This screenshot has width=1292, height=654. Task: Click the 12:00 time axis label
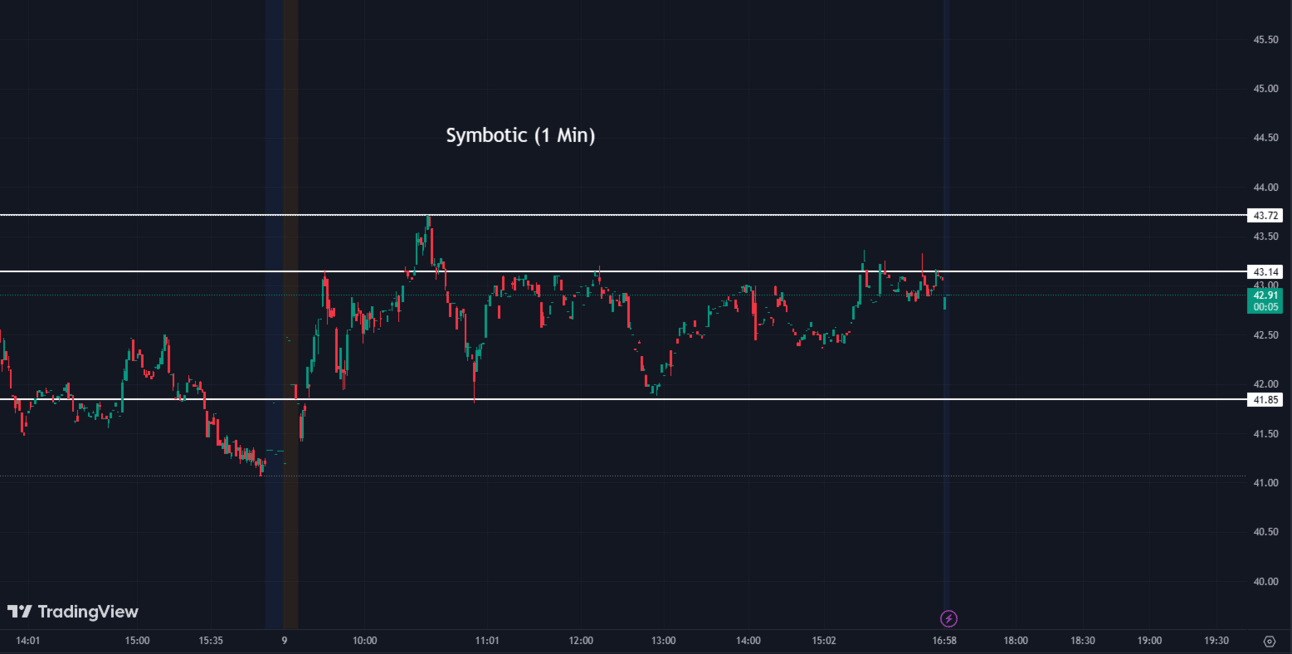580,641
